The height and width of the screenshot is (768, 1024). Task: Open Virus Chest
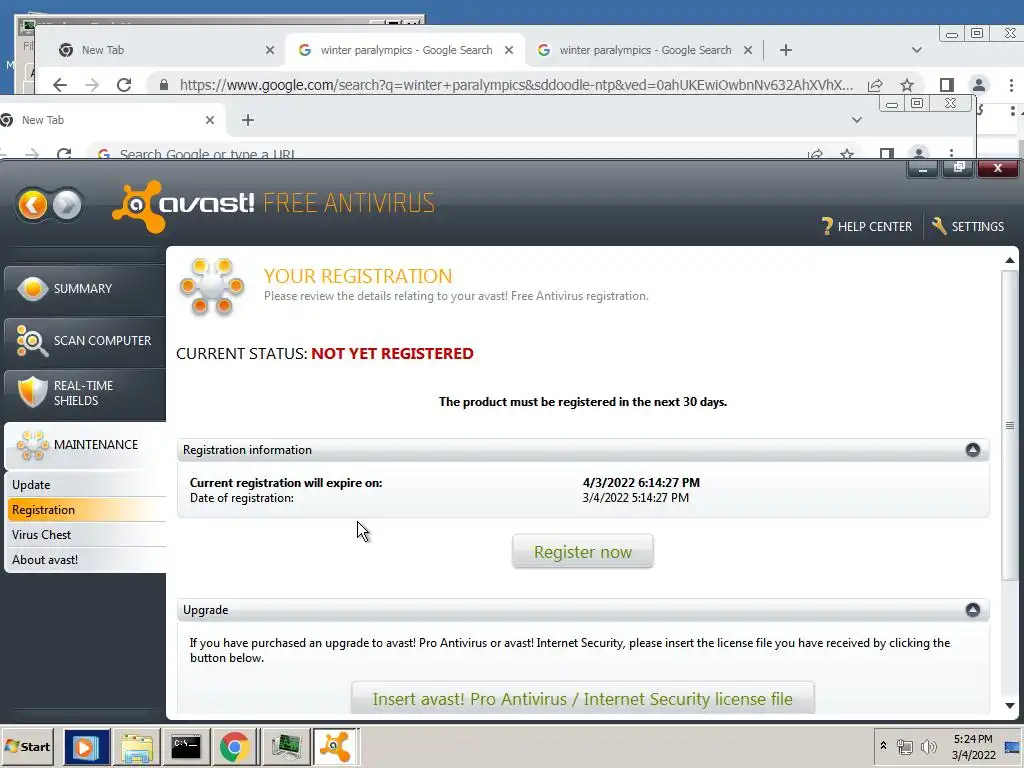[87, 534]
